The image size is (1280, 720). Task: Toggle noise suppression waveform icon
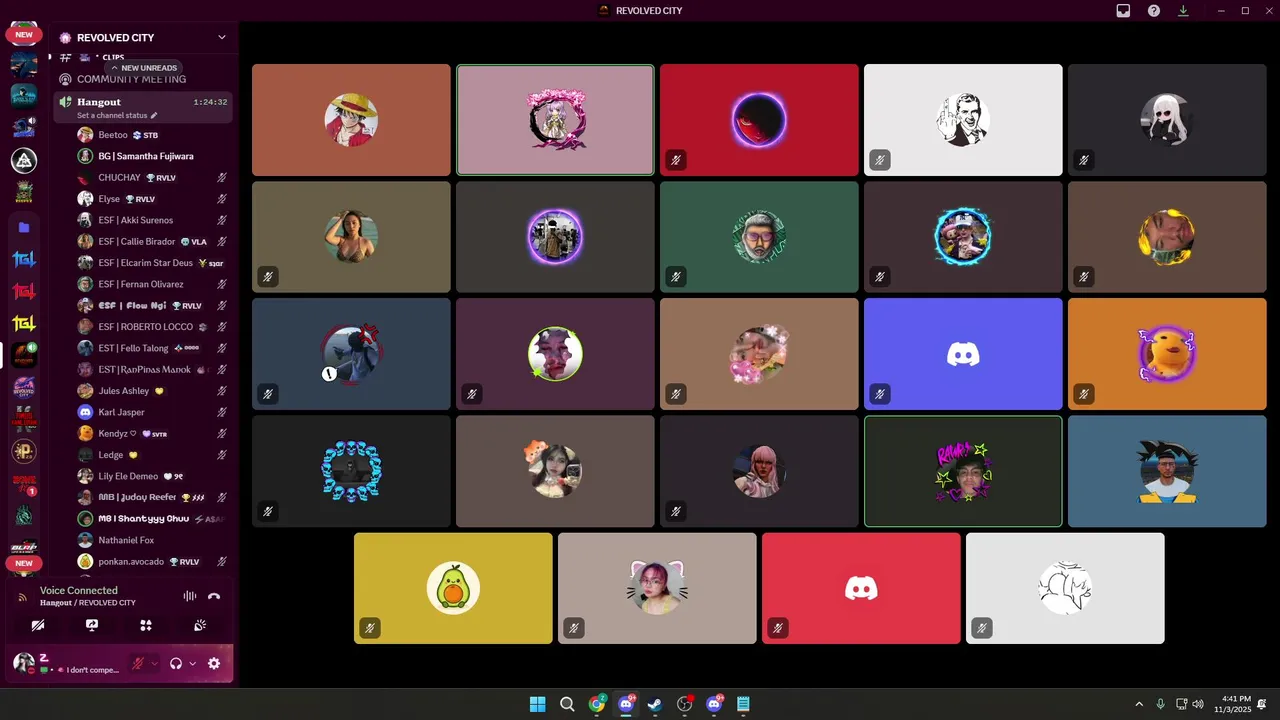[190, 596]
